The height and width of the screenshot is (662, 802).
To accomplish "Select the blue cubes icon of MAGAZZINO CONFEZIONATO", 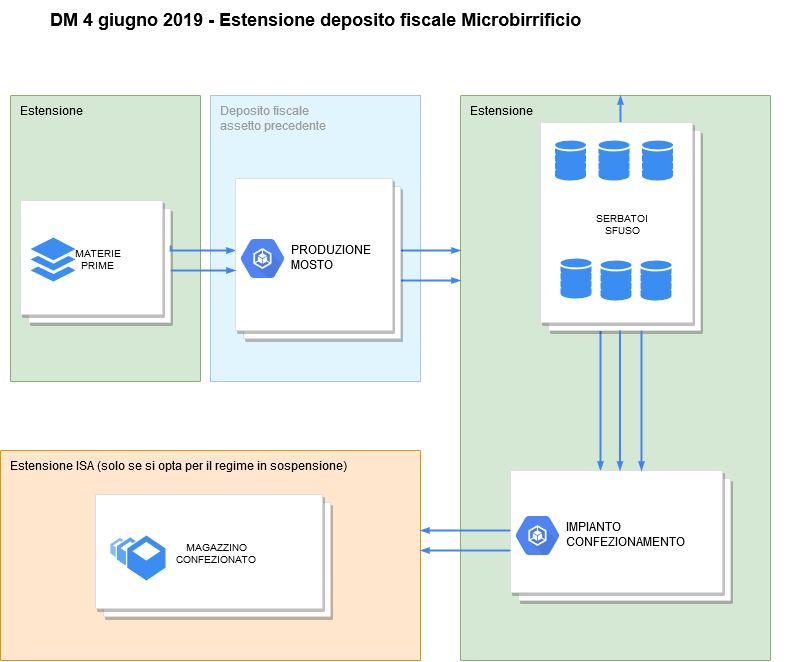I will pos(138,558).
